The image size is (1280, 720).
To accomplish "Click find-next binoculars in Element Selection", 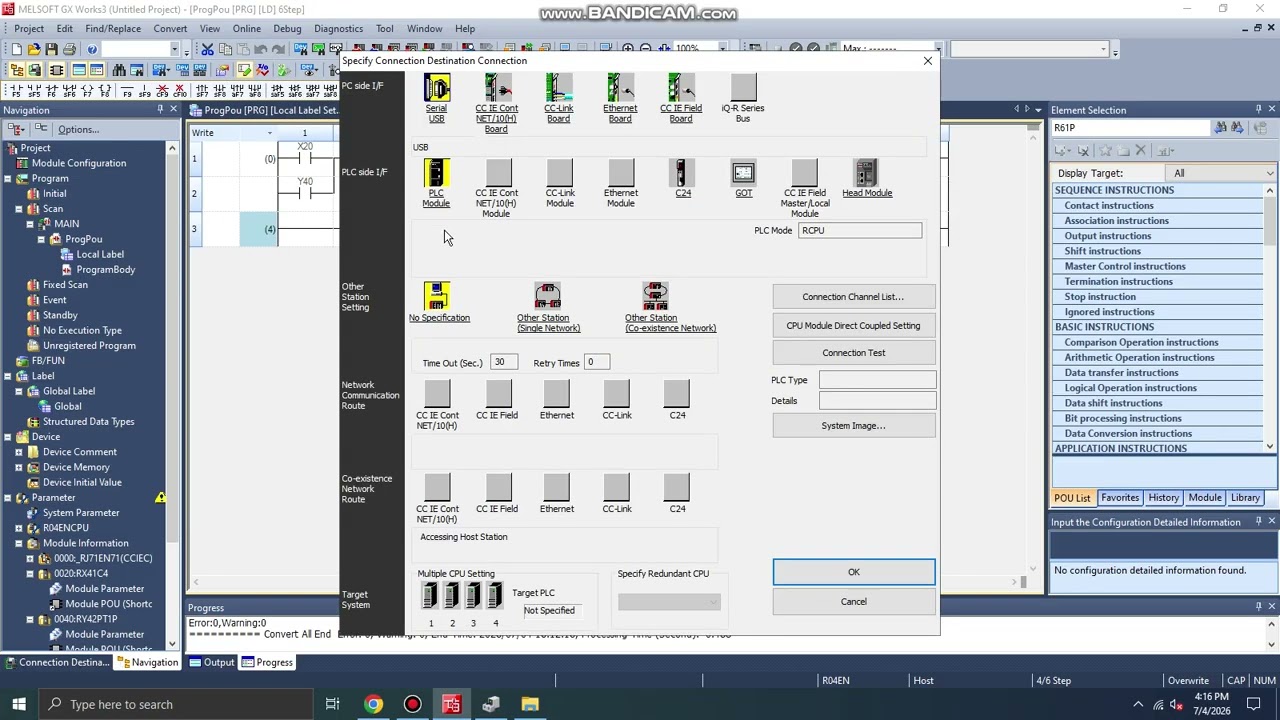I will coord(1237,128).
